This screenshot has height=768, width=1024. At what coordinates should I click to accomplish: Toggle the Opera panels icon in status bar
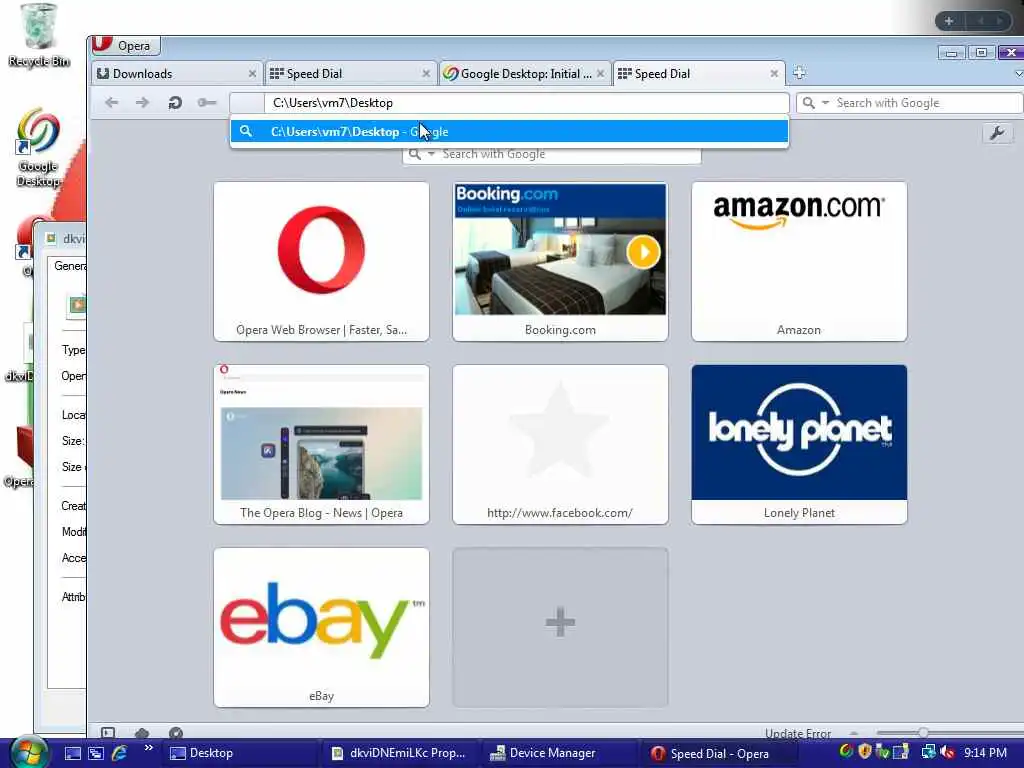click(x=108, y=733)
